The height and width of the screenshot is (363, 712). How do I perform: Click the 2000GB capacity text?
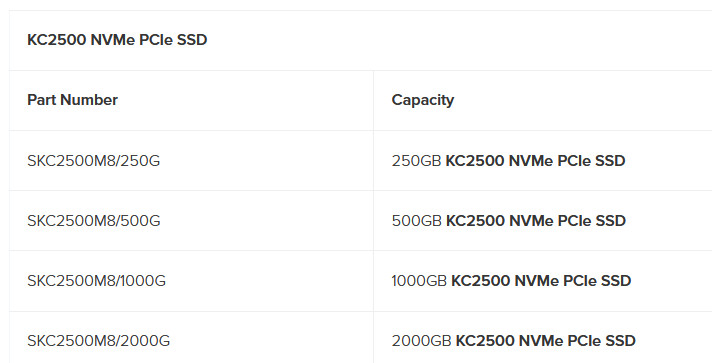pyautogui.click(x=421, y=341)
